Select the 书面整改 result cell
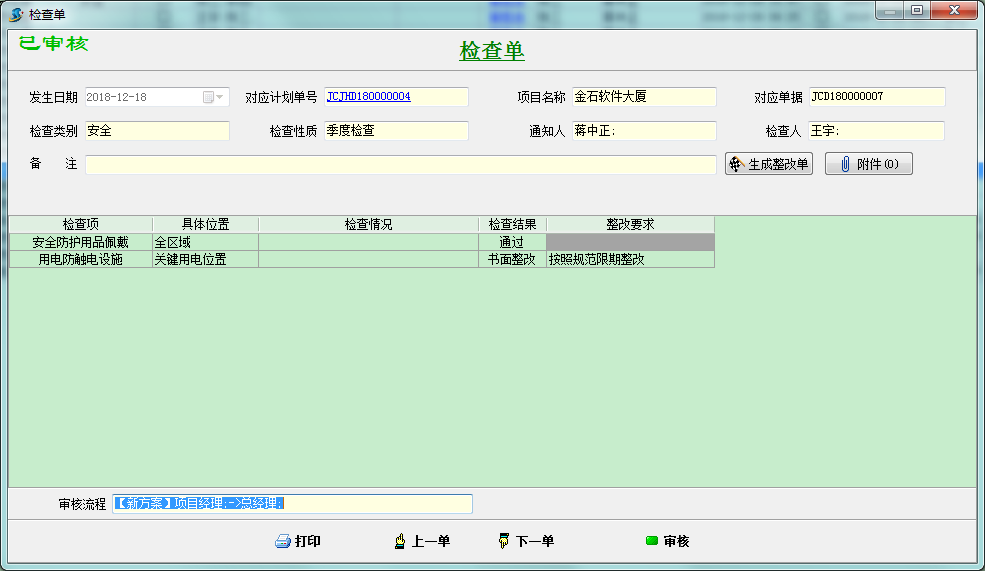The width and height of the screenshot is (985, 571). (513, 259)
